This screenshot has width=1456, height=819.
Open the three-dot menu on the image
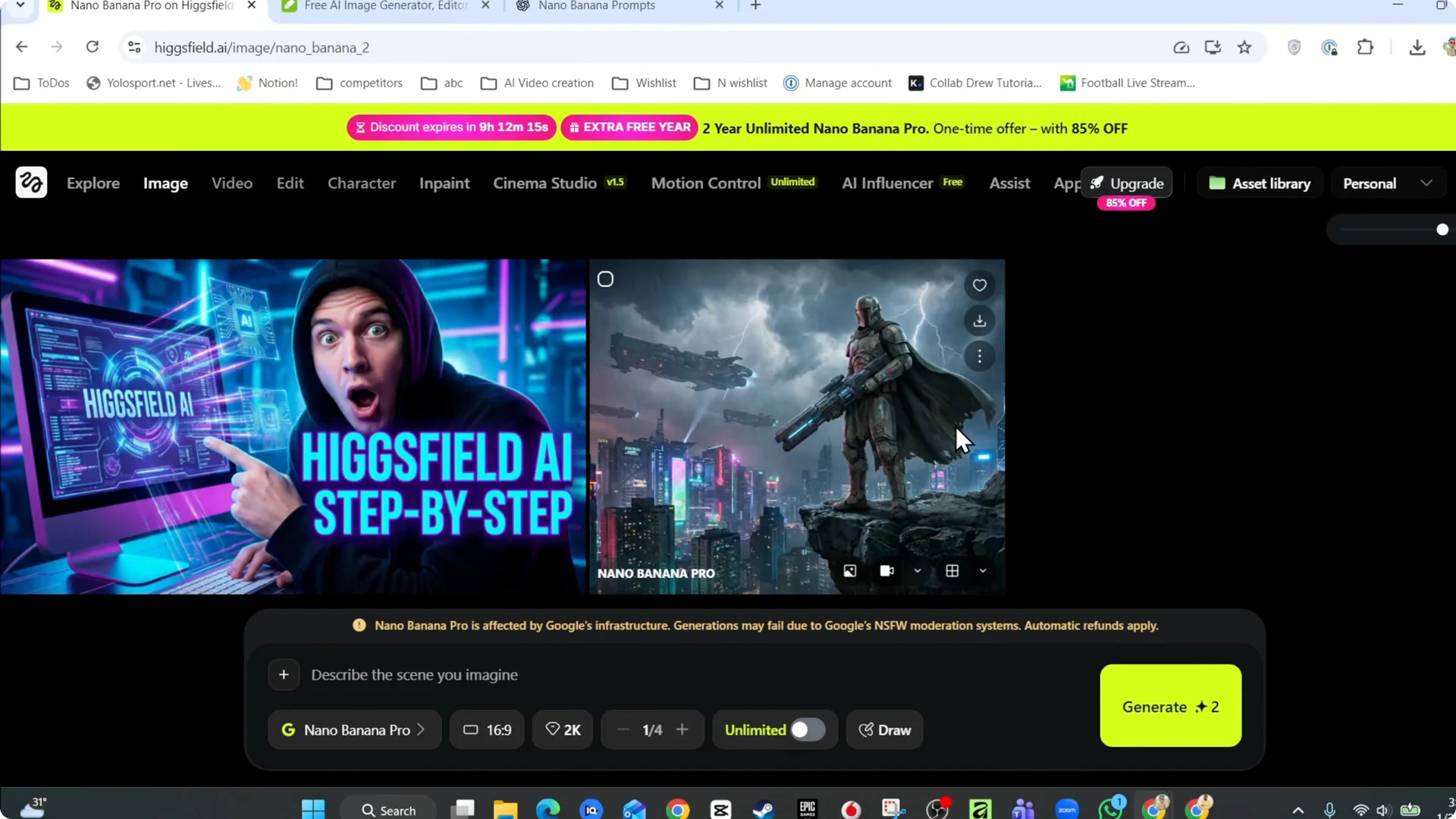[979, 356]
